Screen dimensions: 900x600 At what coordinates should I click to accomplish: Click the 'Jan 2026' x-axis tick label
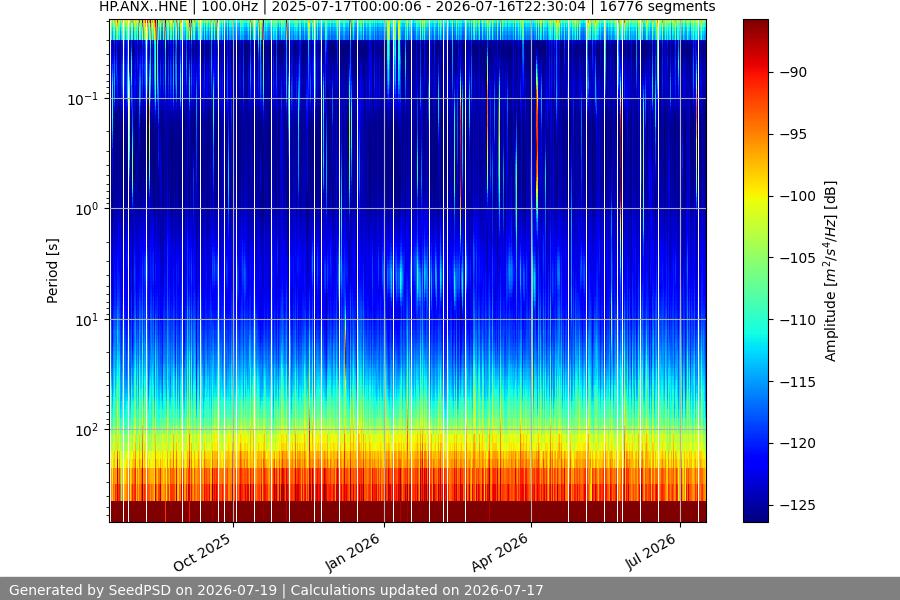(352, 552)
